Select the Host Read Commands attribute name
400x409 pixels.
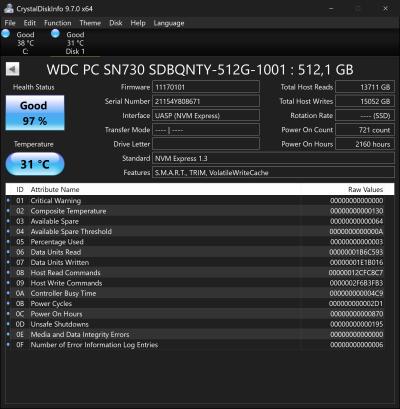(65, 273)
